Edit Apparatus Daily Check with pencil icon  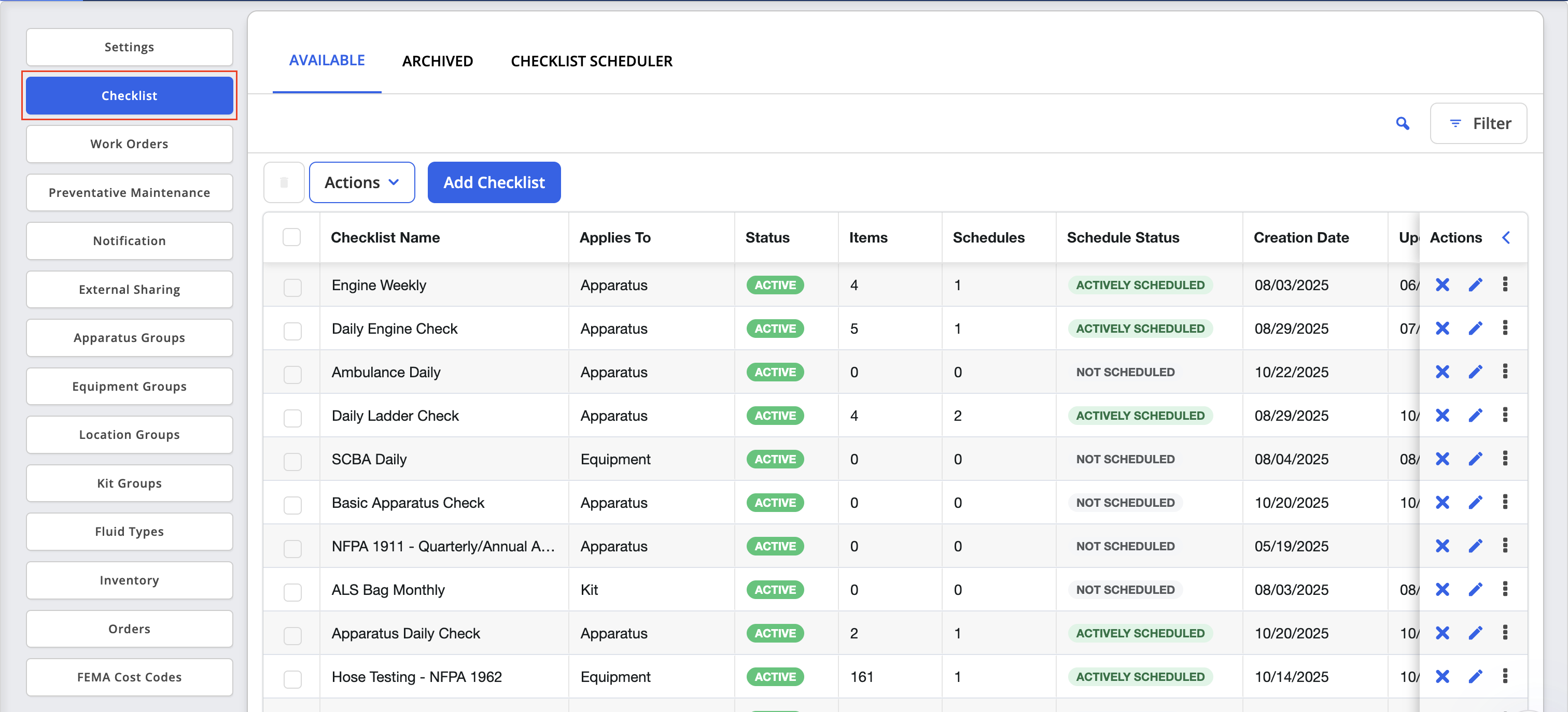1475,633
